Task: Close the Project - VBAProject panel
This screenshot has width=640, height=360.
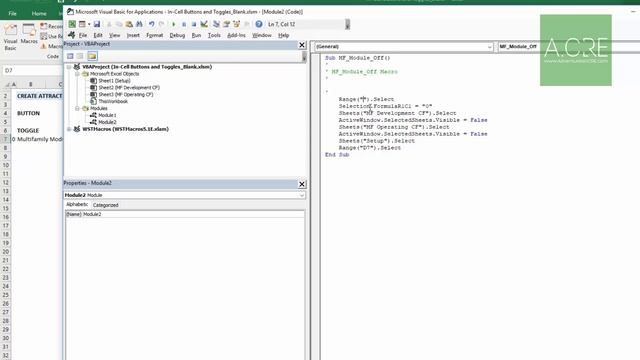Action: click(x=302, y=45)
